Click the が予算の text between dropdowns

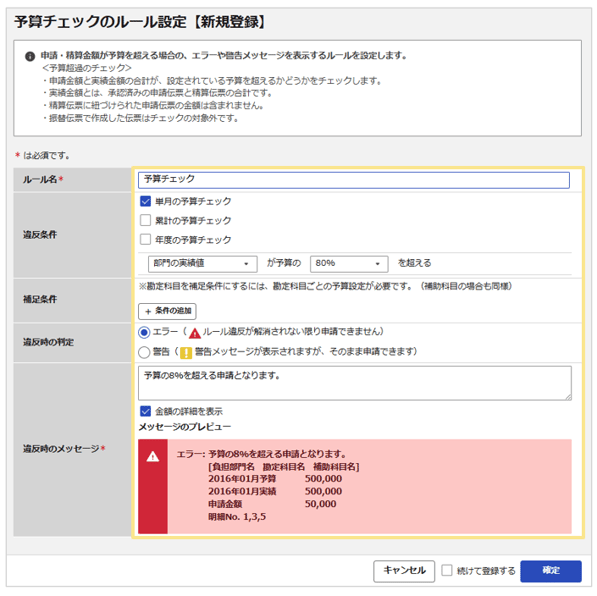tap(284, 263)
